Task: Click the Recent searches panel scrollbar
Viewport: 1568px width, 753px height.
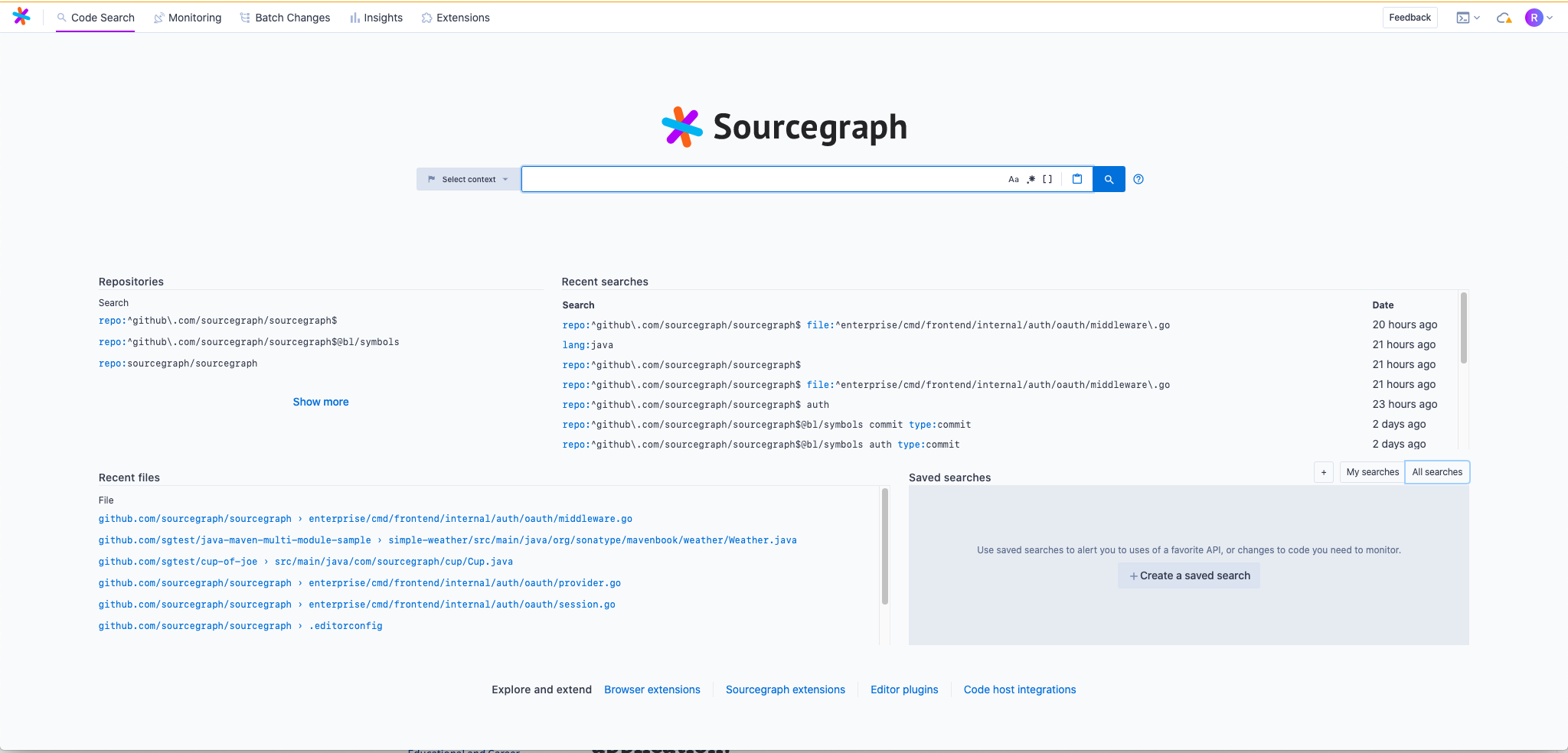Action: 1463,328
